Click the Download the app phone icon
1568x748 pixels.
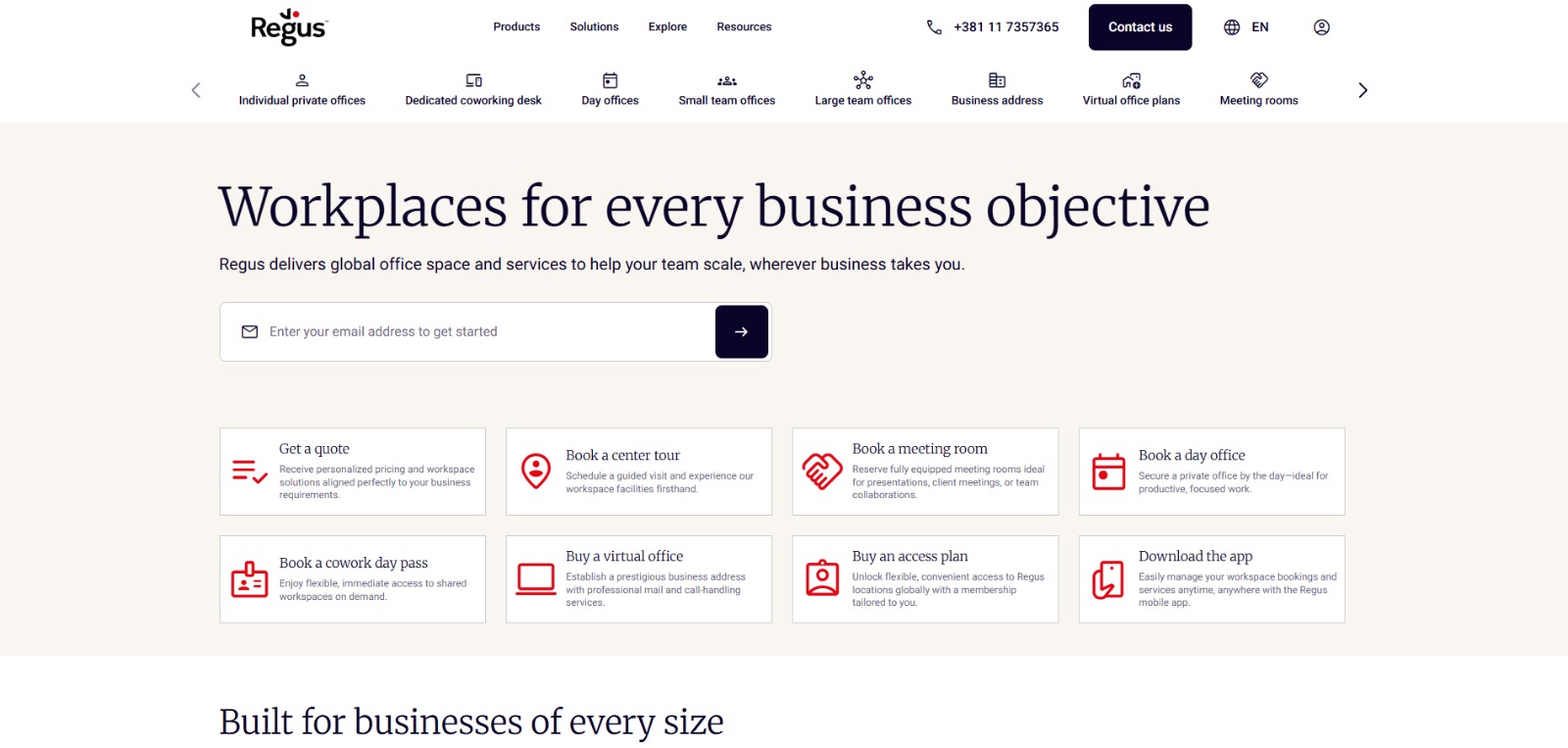coord(1108,579)
